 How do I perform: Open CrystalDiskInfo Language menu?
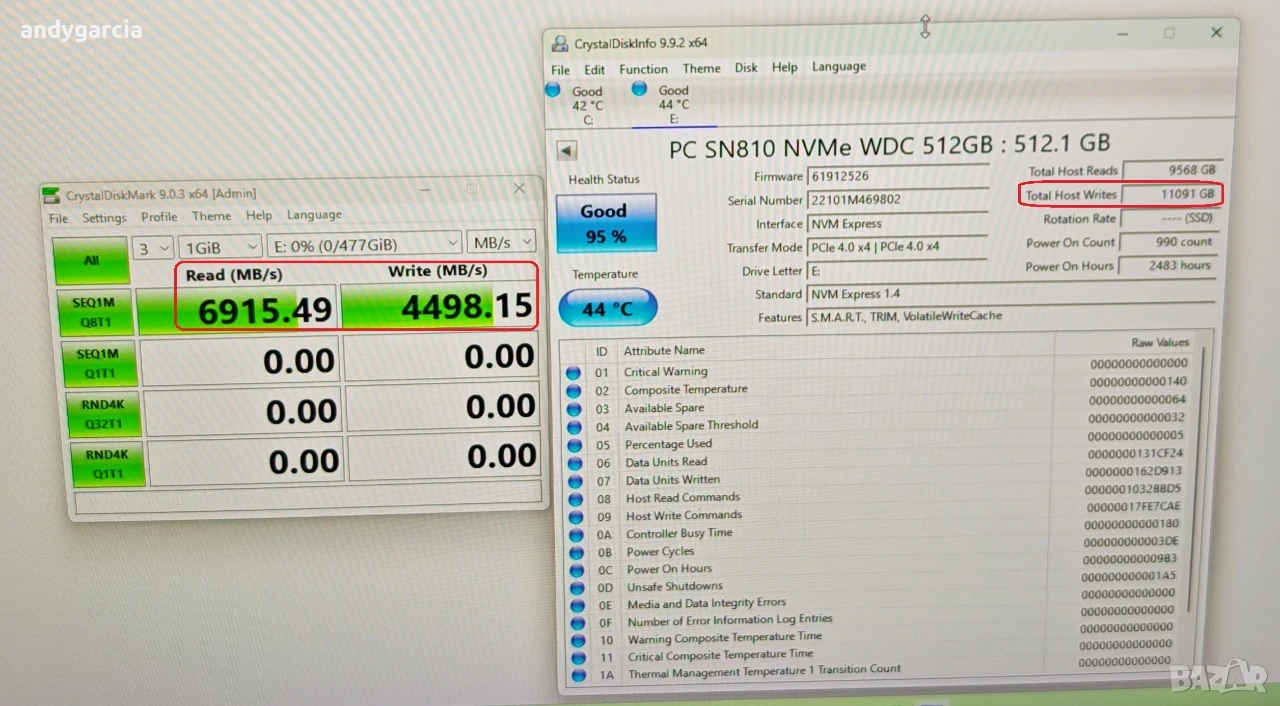839,67
